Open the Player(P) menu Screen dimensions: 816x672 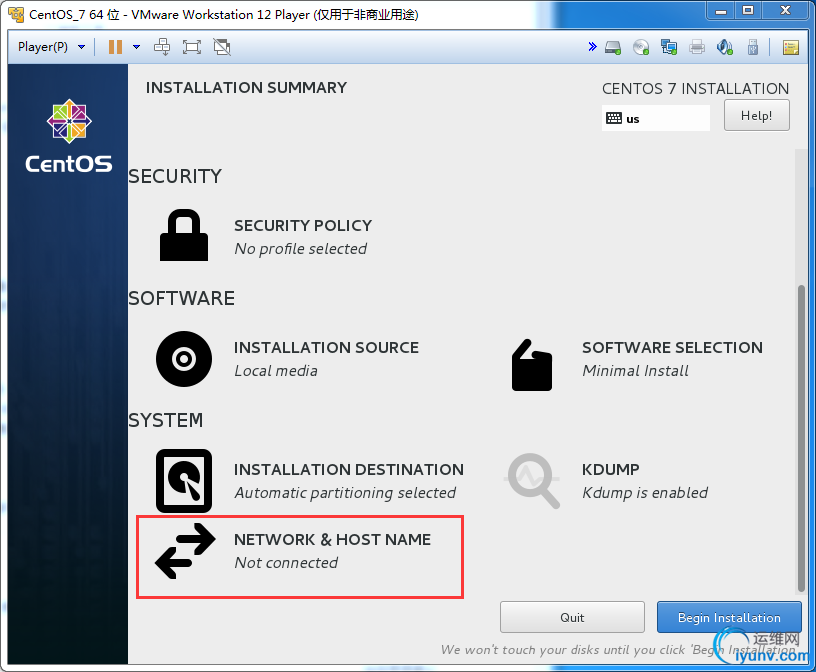51,47
